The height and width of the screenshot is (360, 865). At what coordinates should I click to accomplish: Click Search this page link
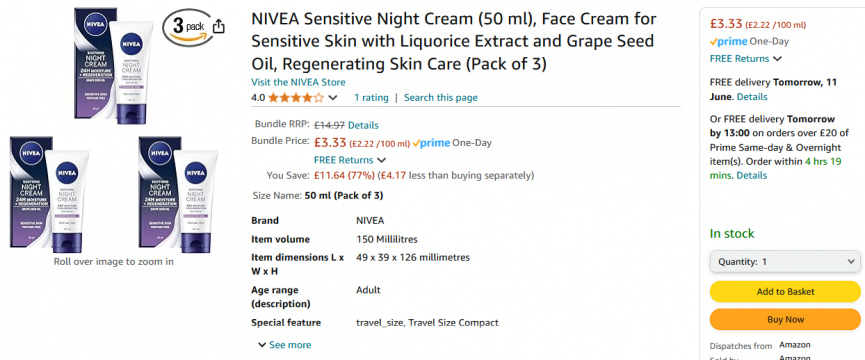(x=441, y=98)
